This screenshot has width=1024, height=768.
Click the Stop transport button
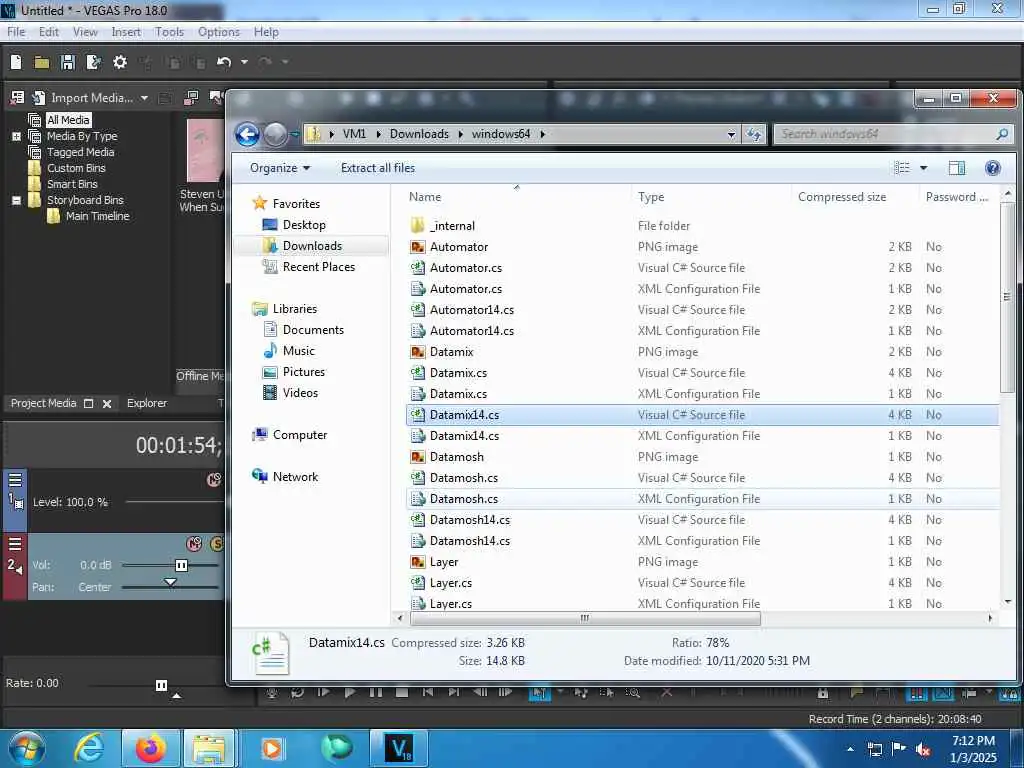point(402,693)
